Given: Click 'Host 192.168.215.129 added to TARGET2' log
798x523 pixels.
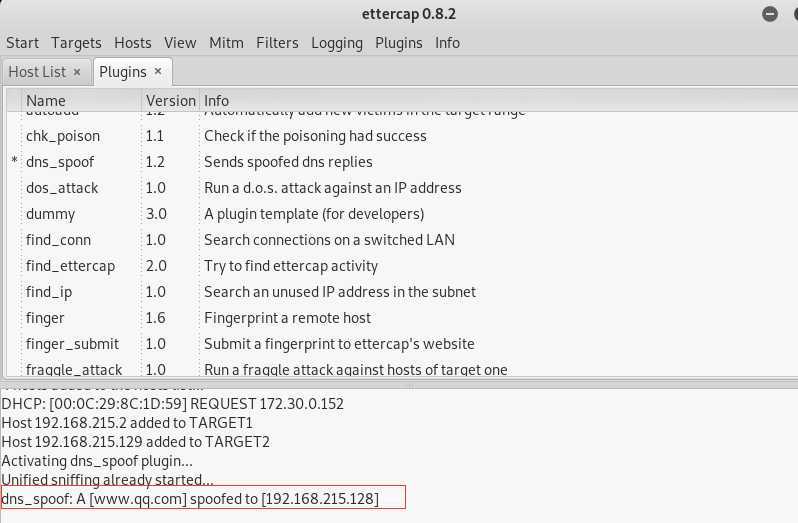Looking at the screenshot, I should 136,442.
